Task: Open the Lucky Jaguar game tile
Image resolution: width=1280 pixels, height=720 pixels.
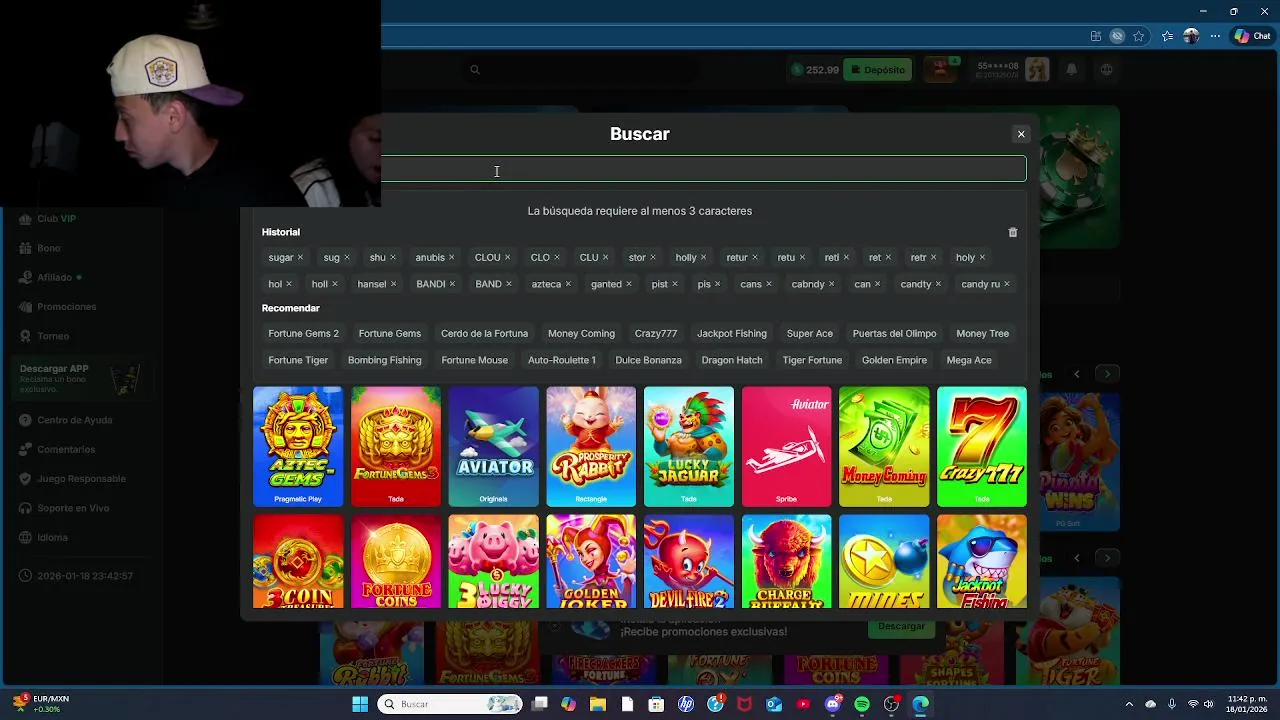Action: [x=689, y=446]
